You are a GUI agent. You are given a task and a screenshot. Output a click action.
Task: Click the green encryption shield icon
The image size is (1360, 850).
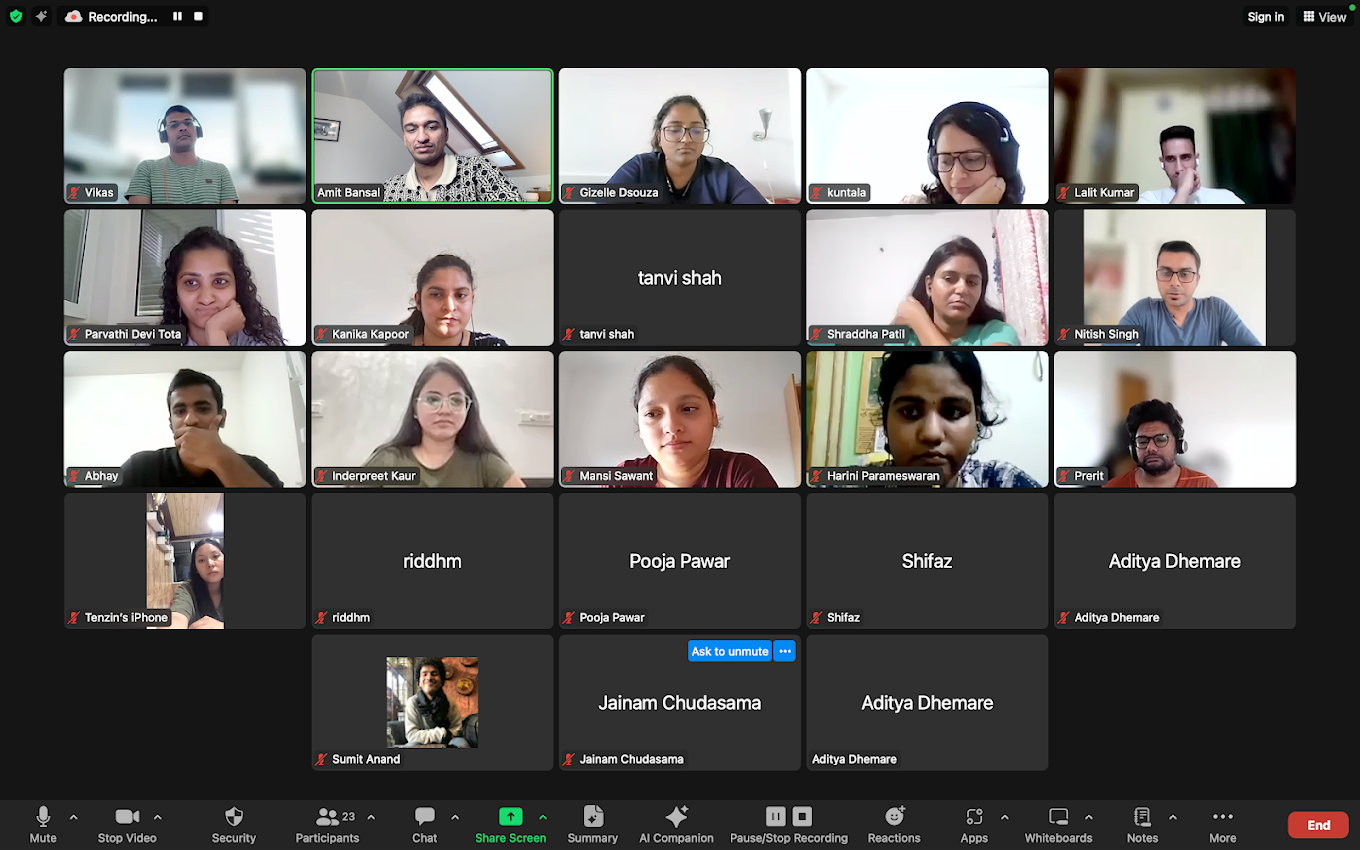(x=16, y=16)
